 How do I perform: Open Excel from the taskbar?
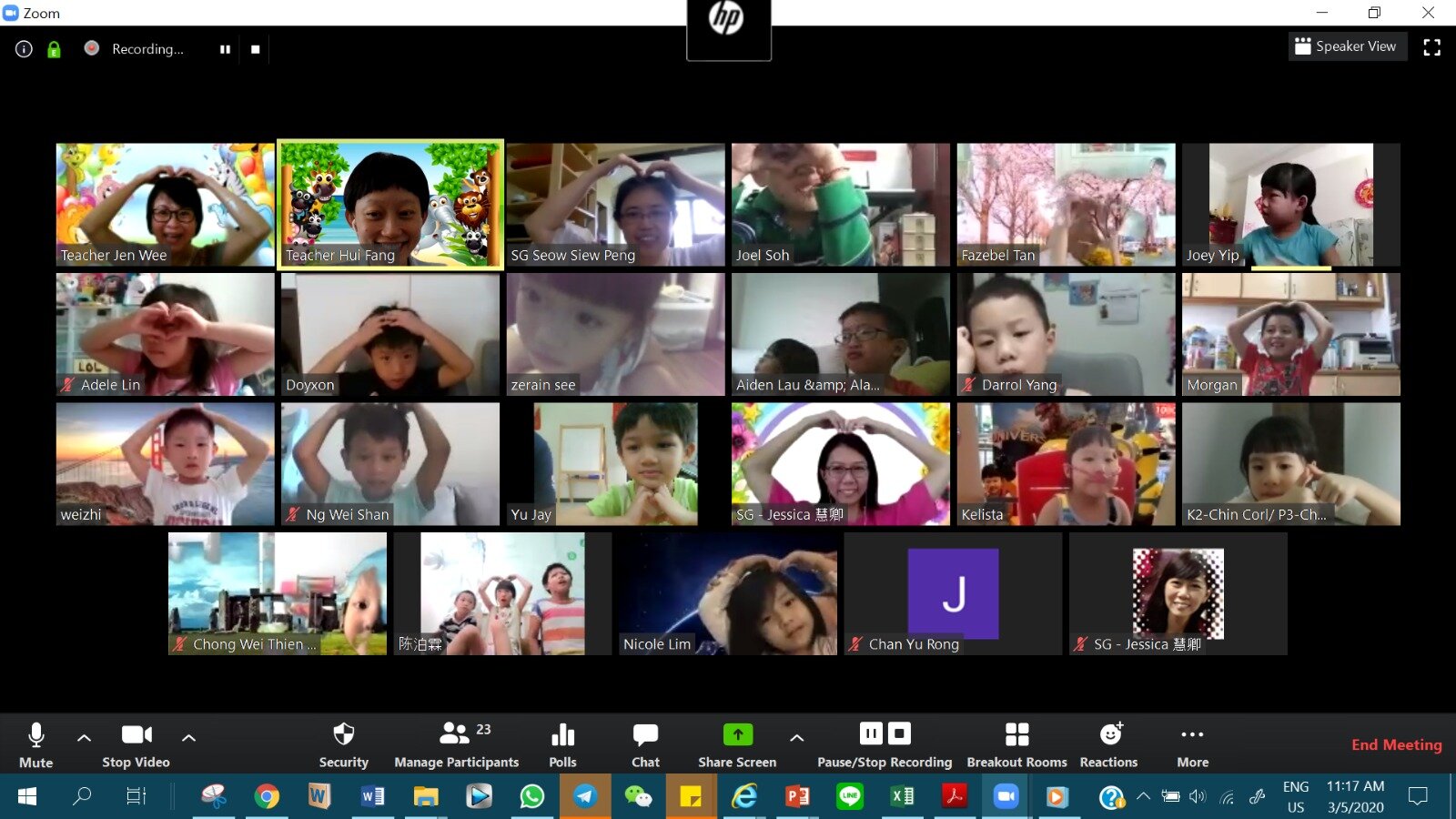tap(903, 796)
